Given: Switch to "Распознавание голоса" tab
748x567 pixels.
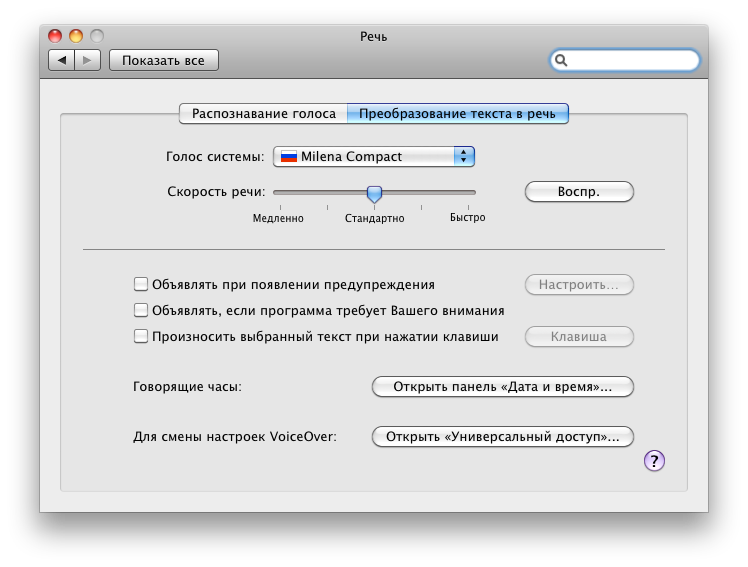Looking at the screenshot, I should (x=264, y=114).
